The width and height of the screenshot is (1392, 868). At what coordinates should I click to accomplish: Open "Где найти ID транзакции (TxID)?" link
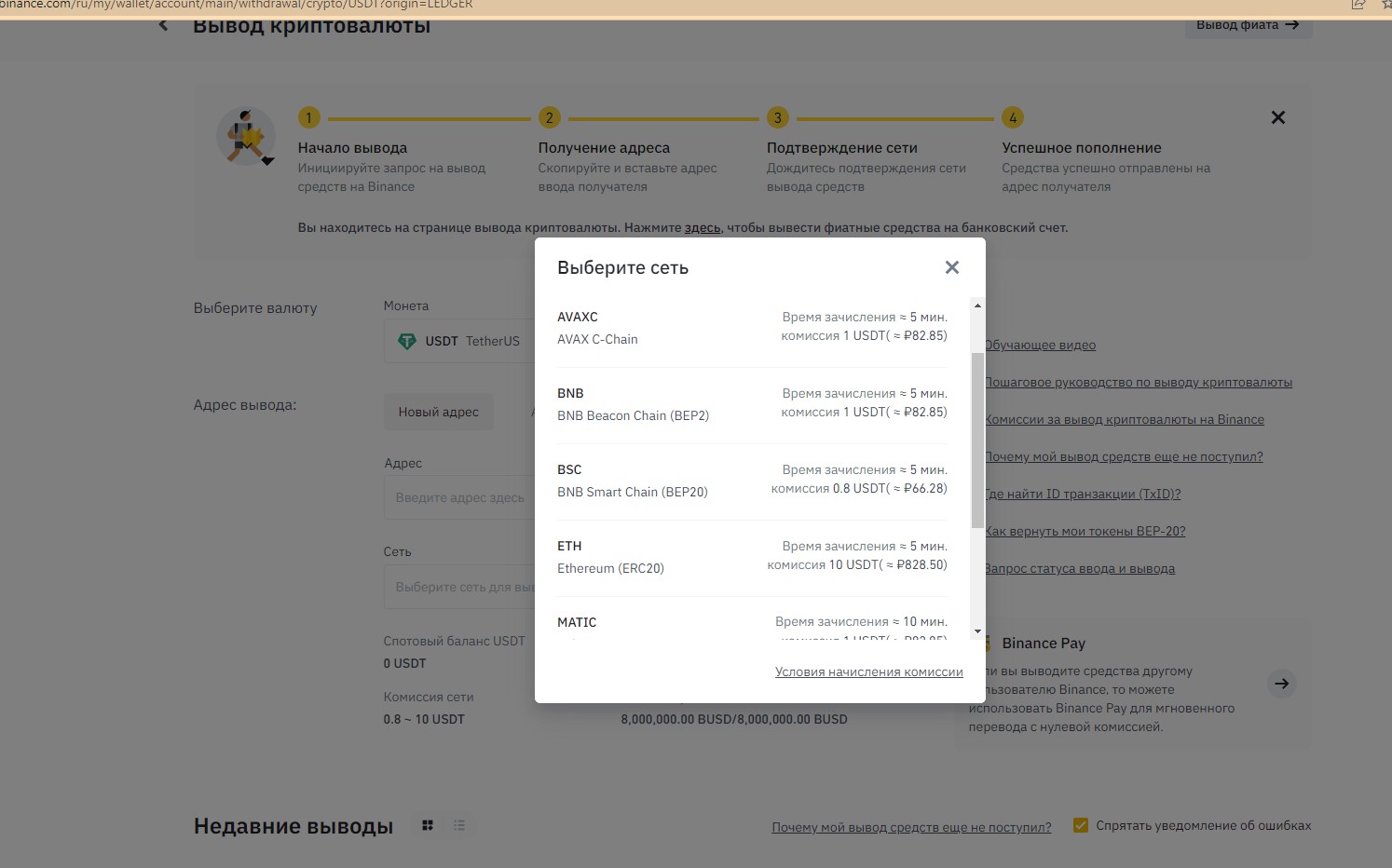click(x=1083, y=494)
